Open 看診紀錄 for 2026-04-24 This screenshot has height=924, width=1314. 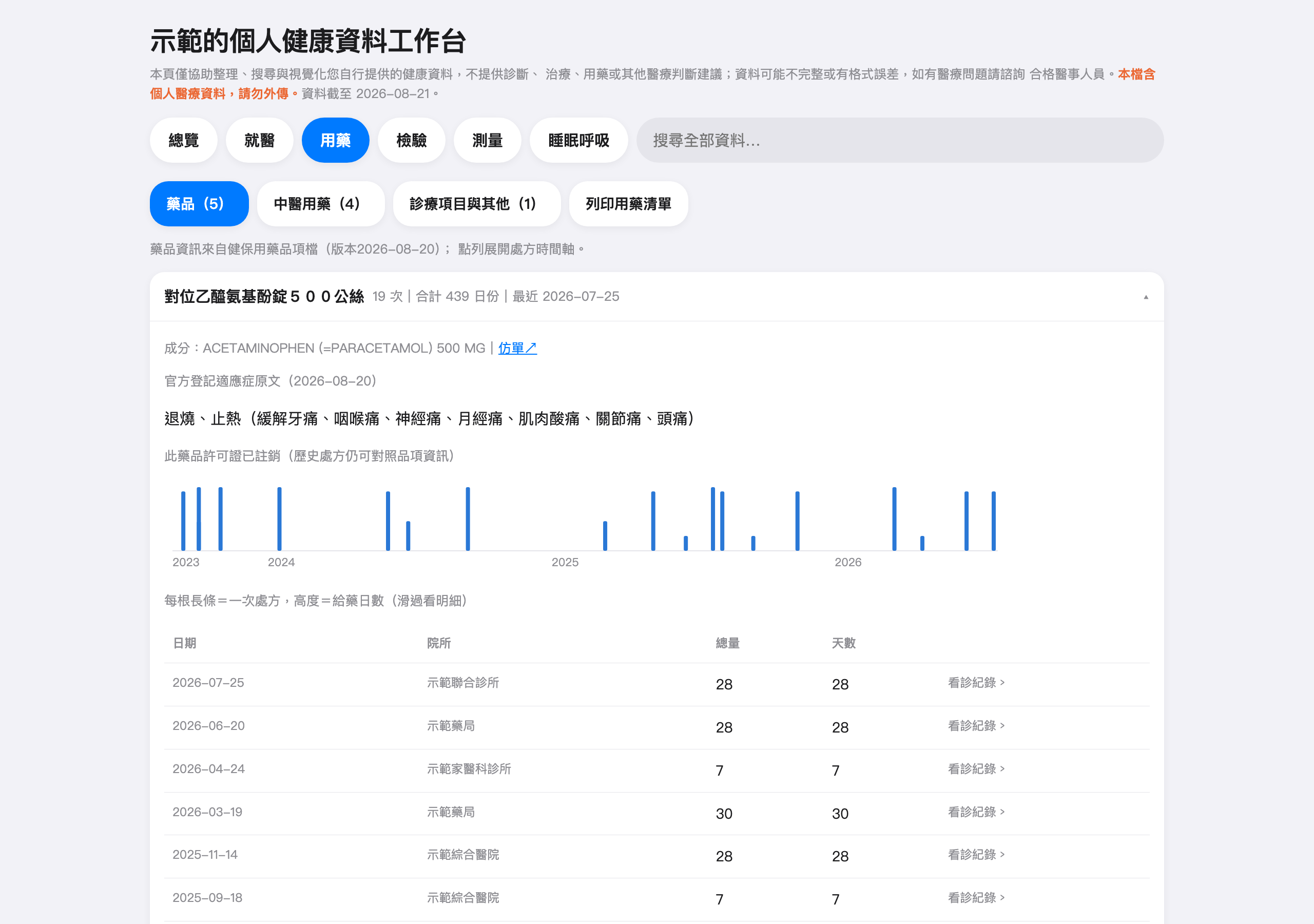976,768
